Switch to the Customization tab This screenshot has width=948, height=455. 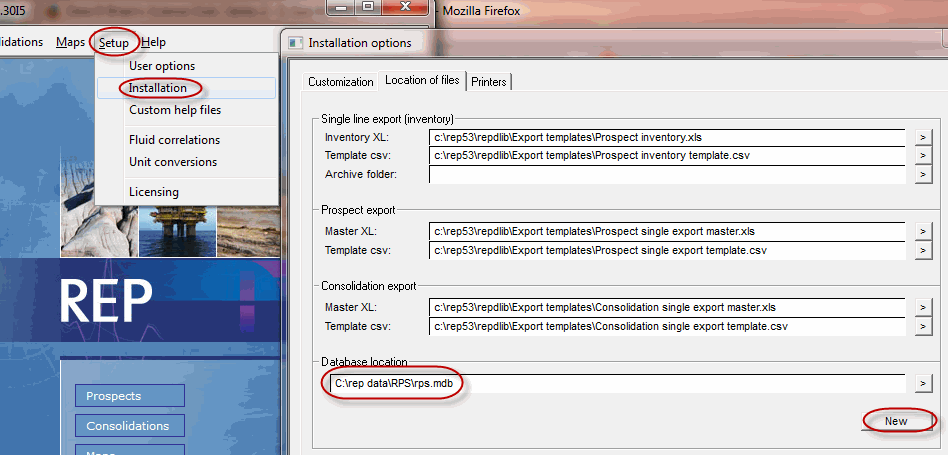click(340, 82)
